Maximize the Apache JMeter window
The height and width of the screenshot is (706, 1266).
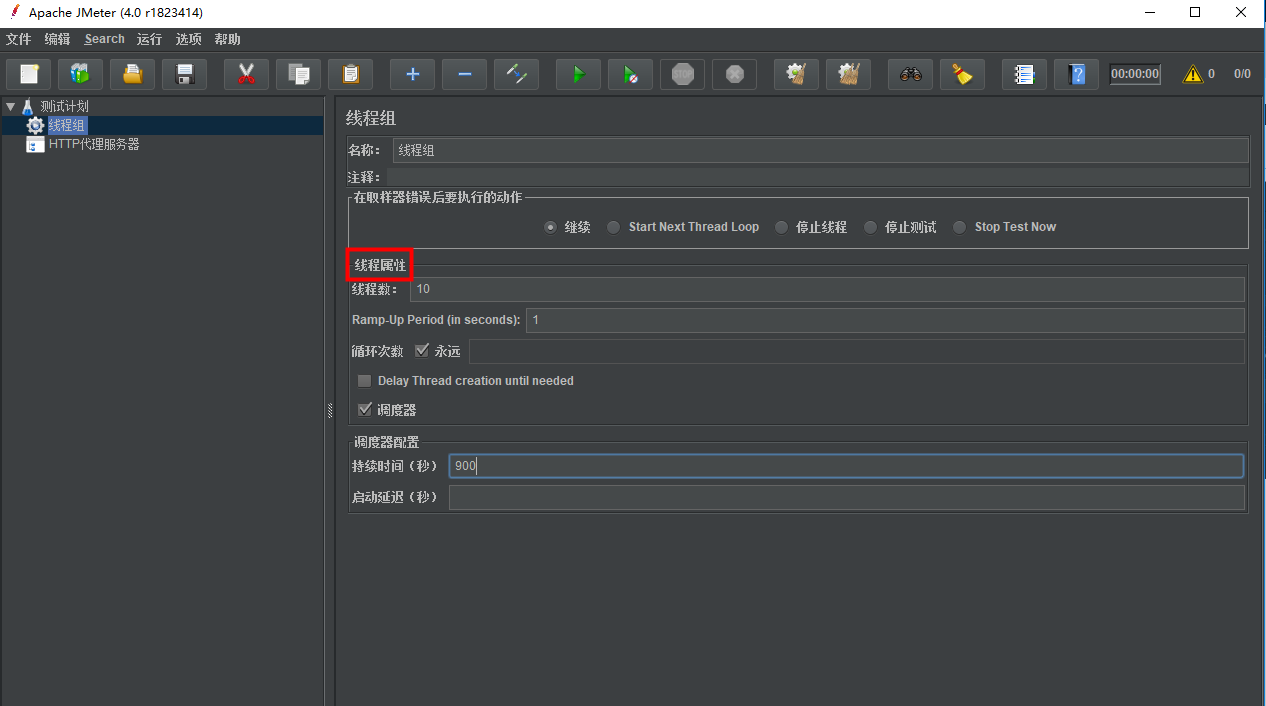point(1195,13)
